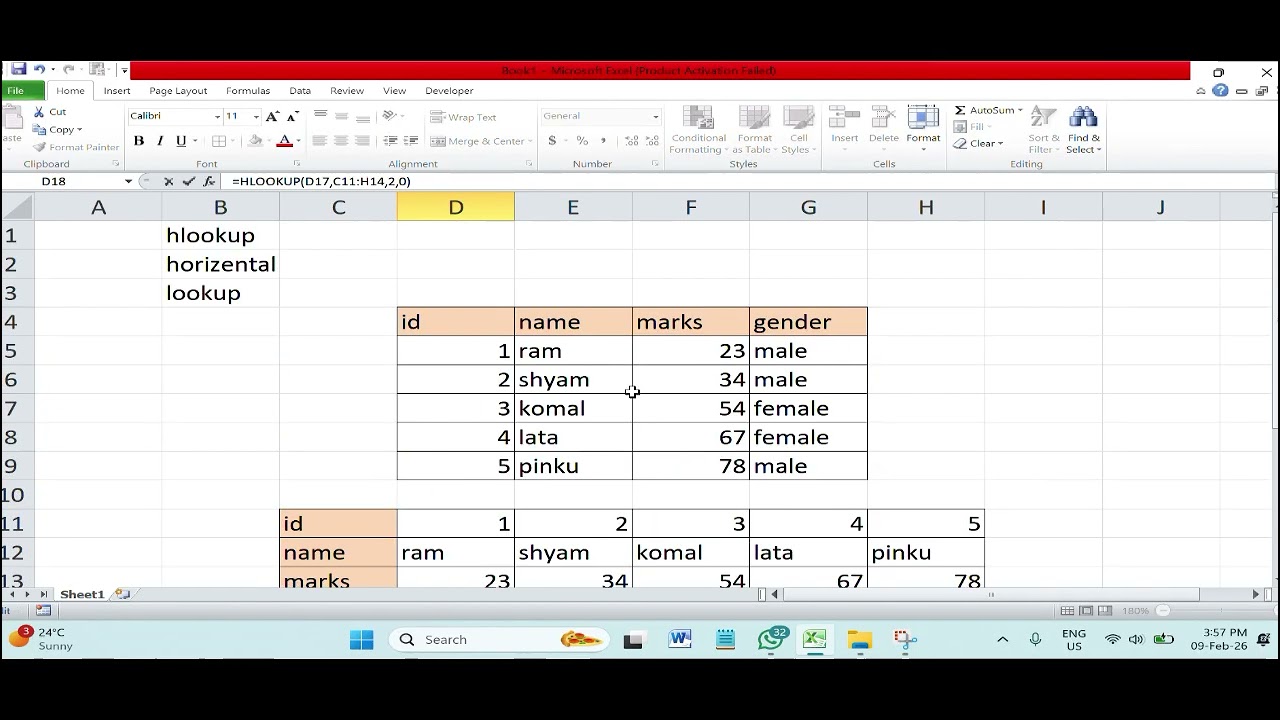Apply comma style number format

[x=605, y=141]
